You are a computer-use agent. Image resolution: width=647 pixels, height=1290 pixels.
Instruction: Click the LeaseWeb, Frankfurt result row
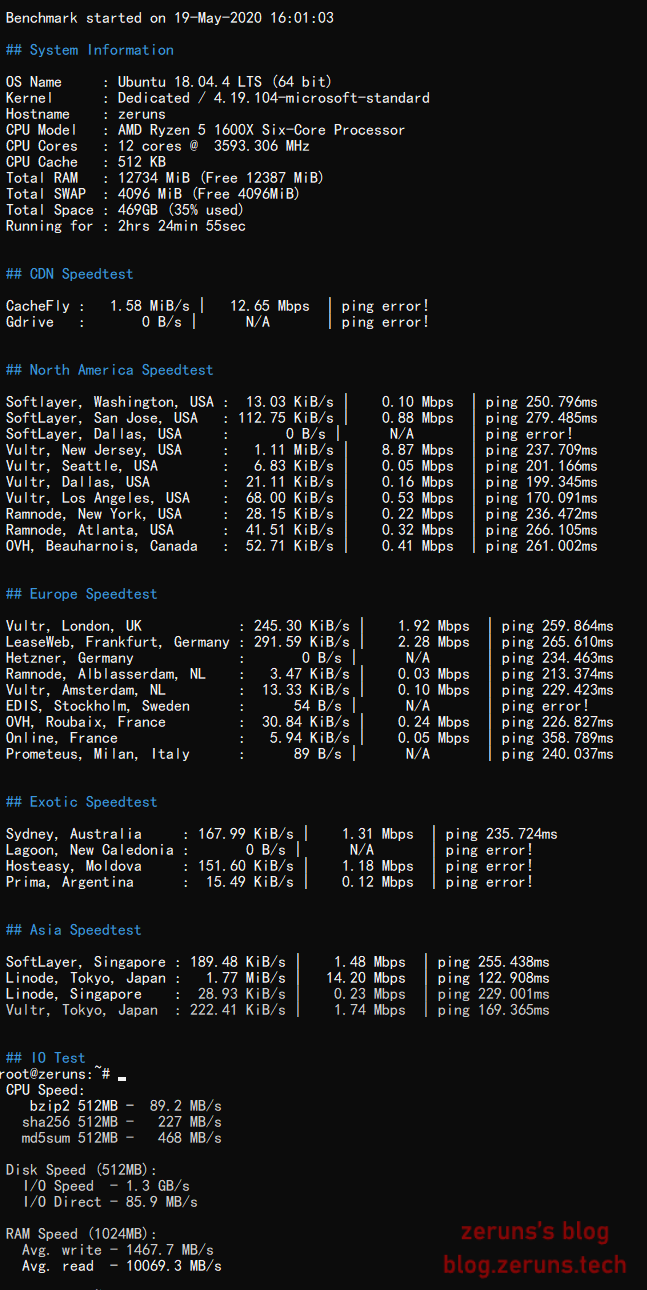pyautogui.click(x=309, y=642)
